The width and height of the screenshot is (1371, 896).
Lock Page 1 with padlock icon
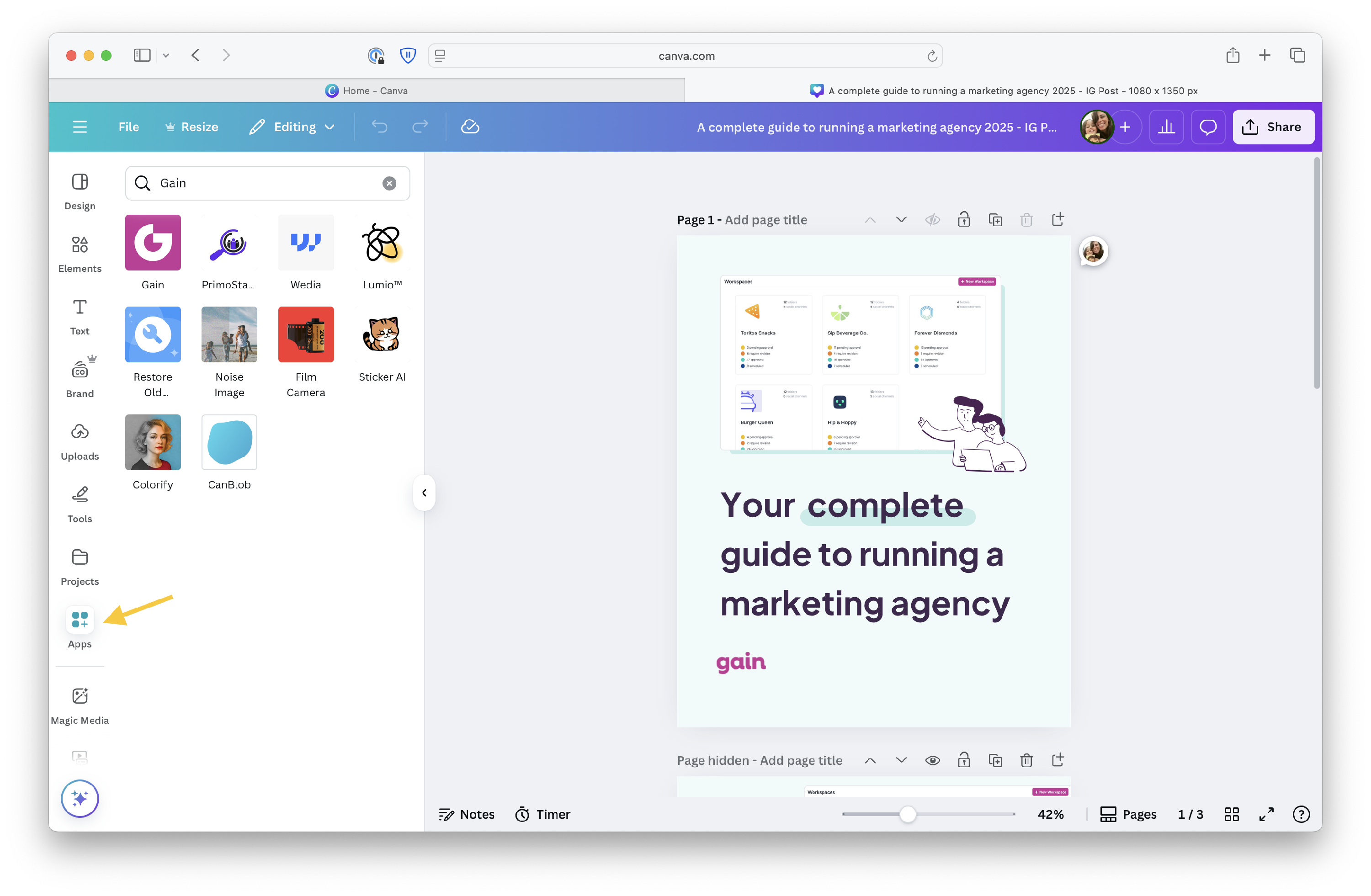pyautogui.click(x=963, y=219)
